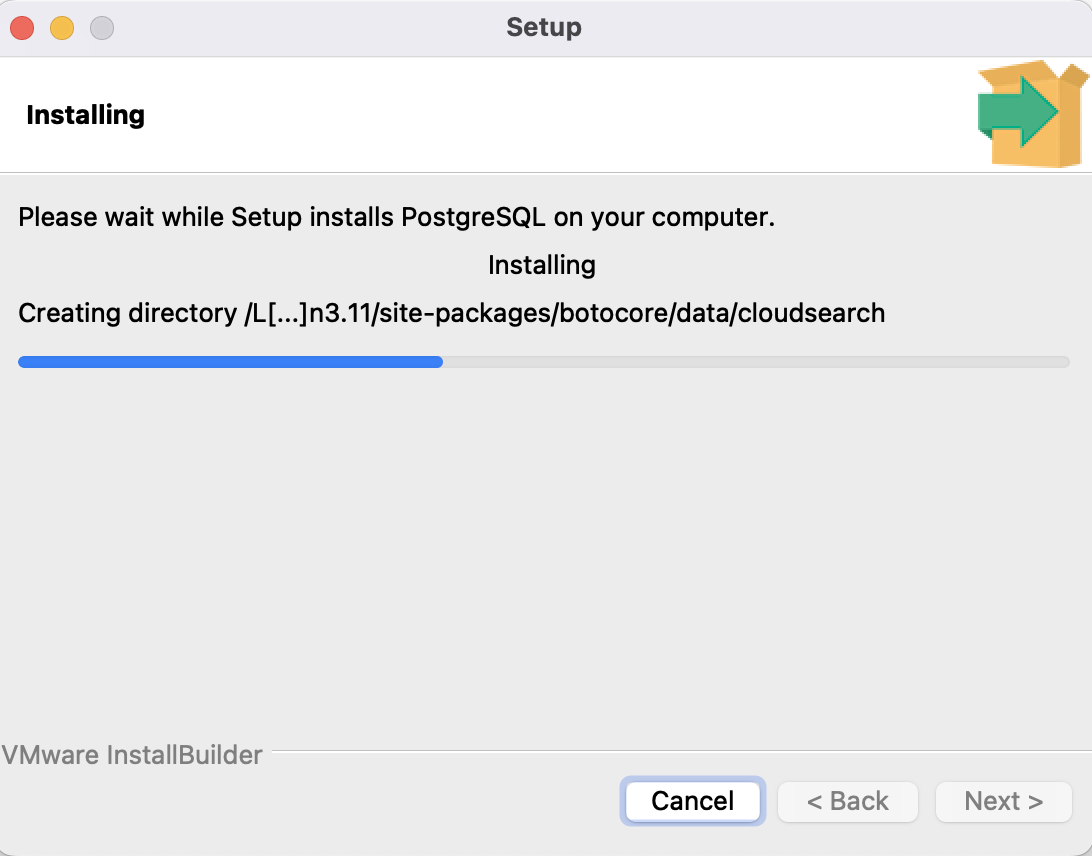Click the installer box arrow icon
This screenshot has width=1092, height=856.
click(x=1033, y=114)
